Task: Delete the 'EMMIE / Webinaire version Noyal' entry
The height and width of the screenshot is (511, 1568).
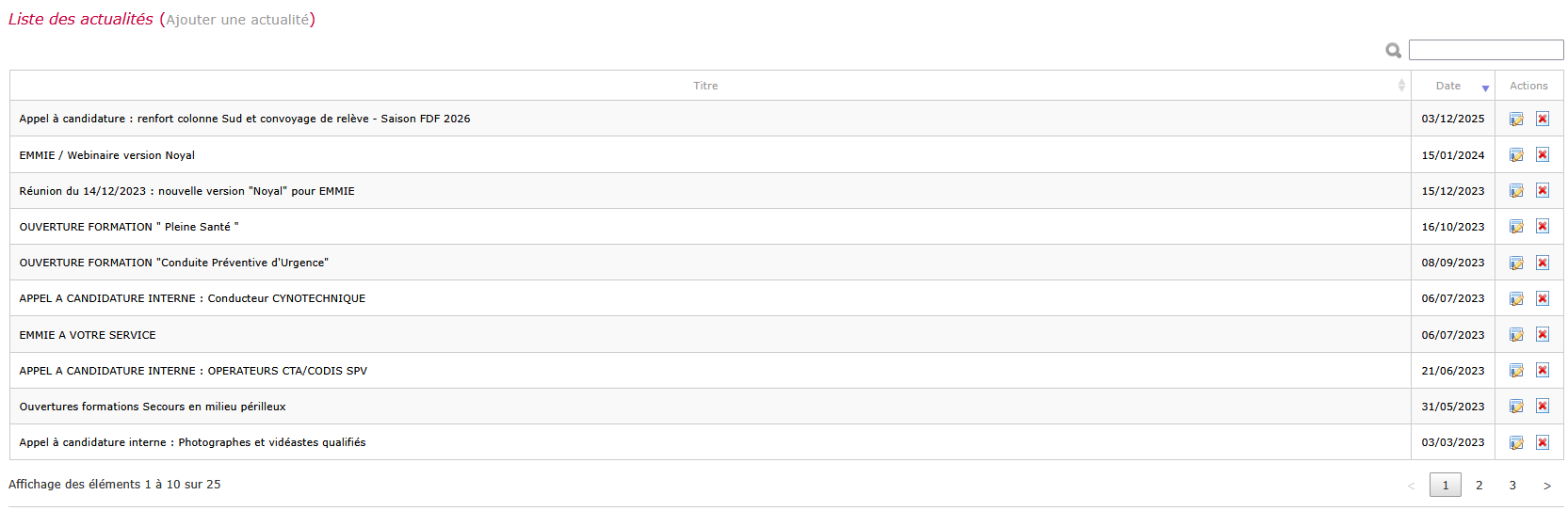Action: [1543, 154]
